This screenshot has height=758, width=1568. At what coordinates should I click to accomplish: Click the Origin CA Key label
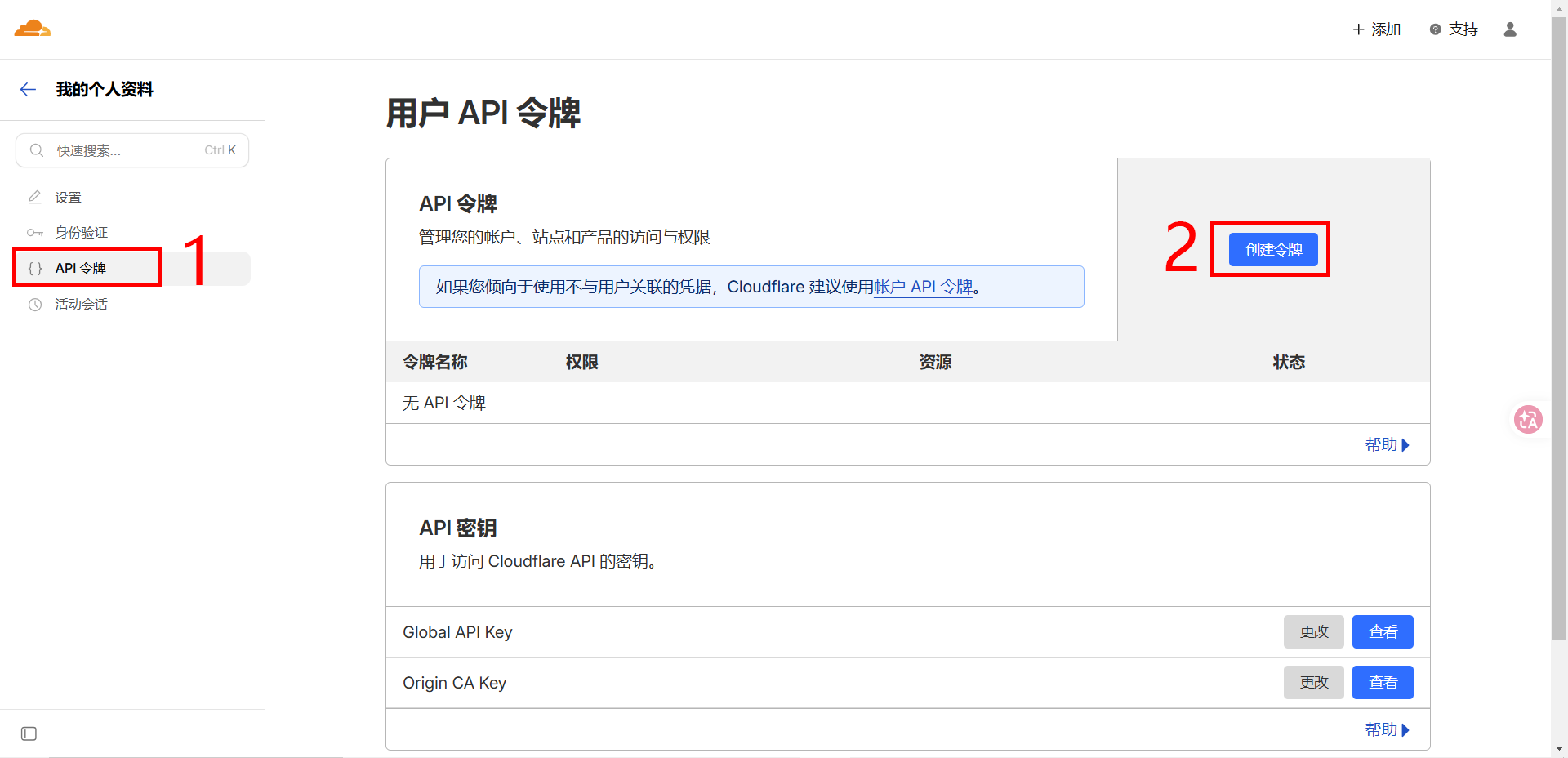click(455, 683)
